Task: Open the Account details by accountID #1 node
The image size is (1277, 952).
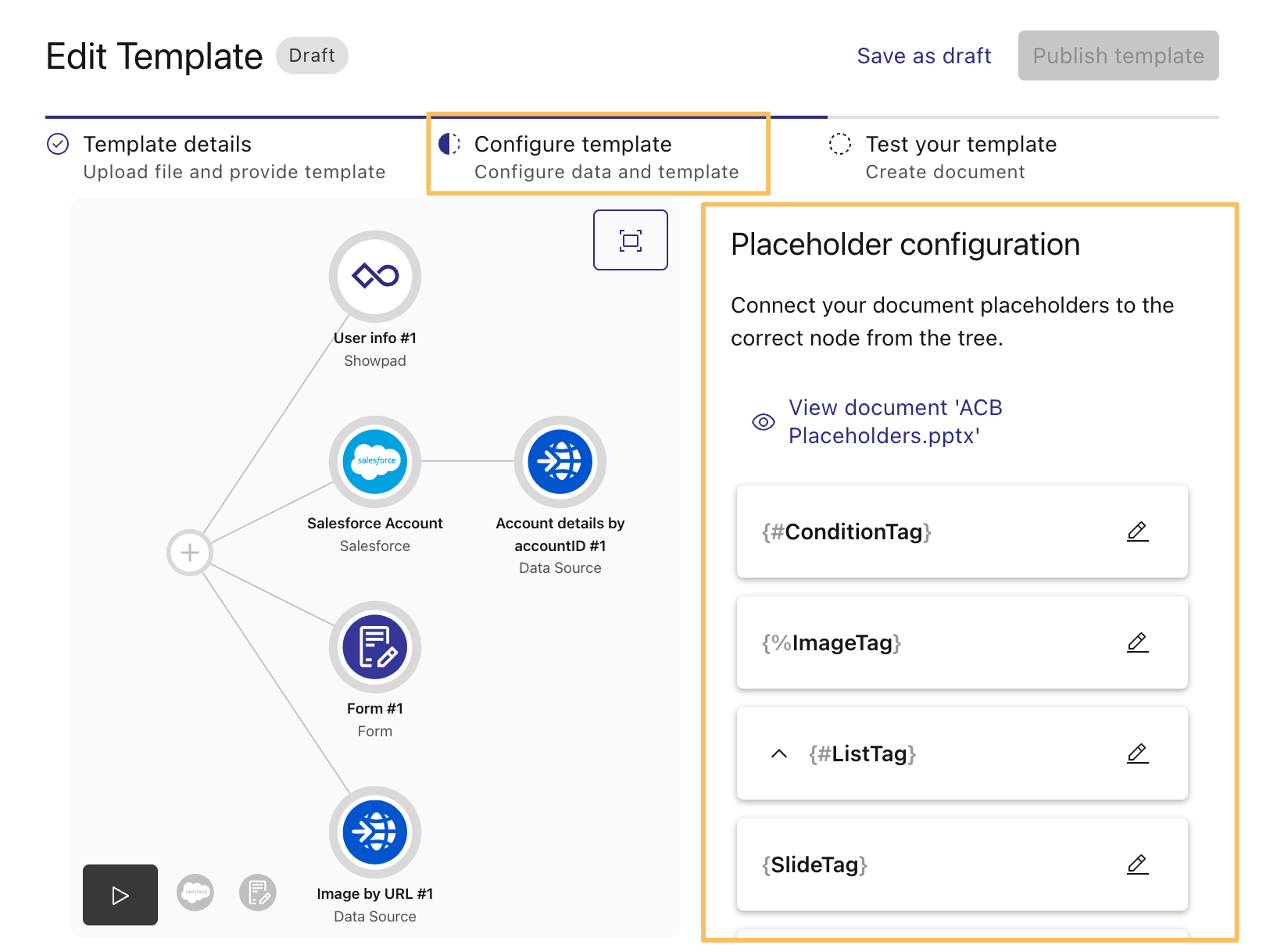Action: tap(560, 461)
